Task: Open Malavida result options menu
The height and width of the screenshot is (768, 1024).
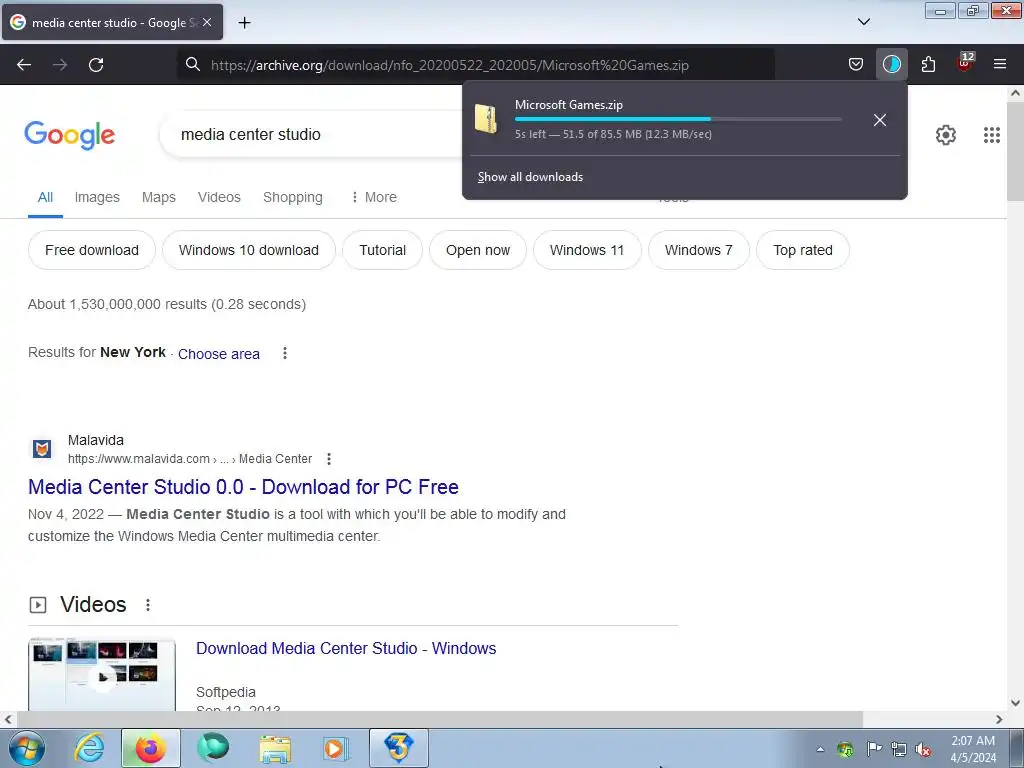Action: (329, 459)
